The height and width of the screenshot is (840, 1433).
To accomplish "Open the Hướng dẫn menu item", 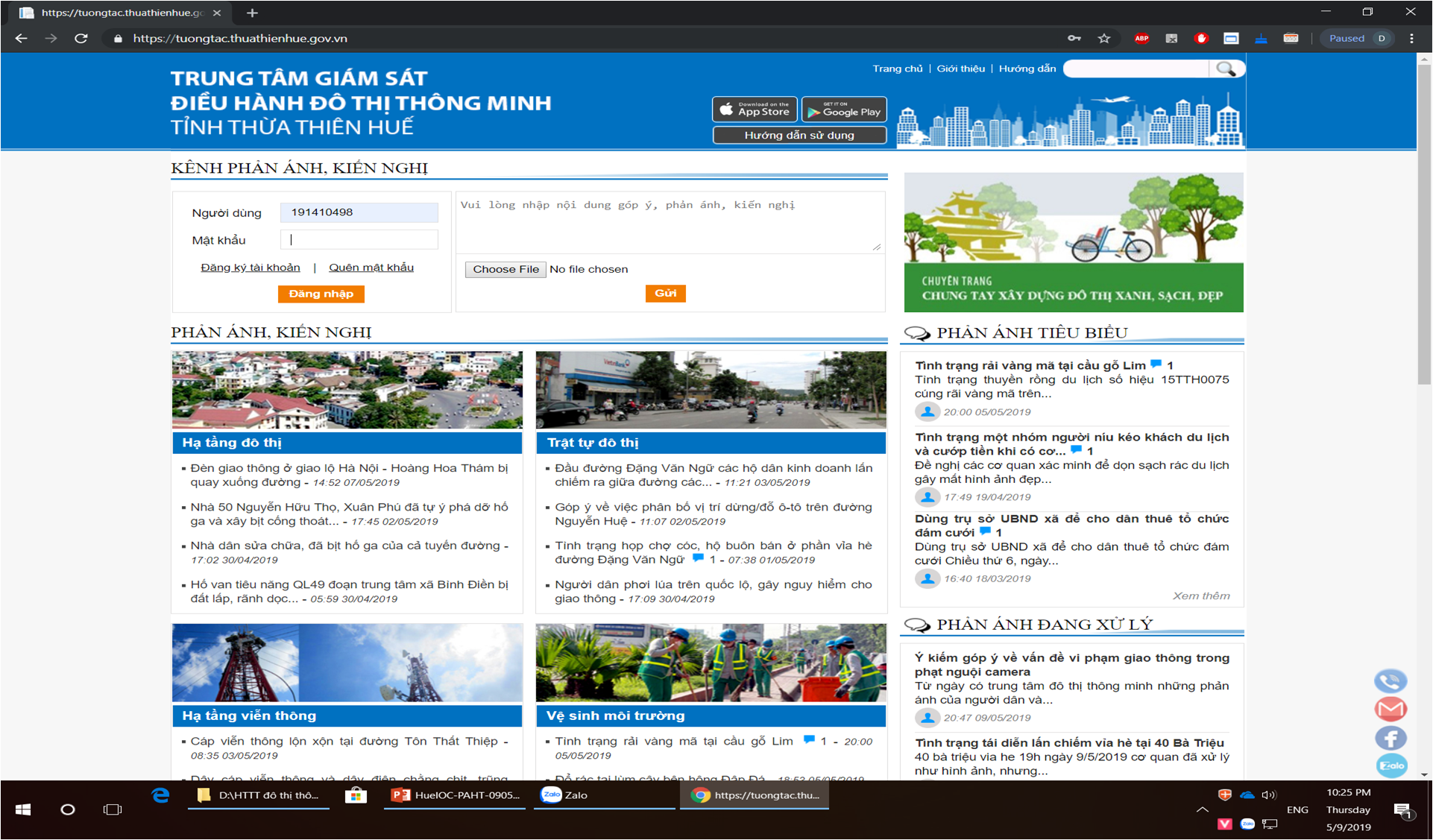I will click(1027, 69).
